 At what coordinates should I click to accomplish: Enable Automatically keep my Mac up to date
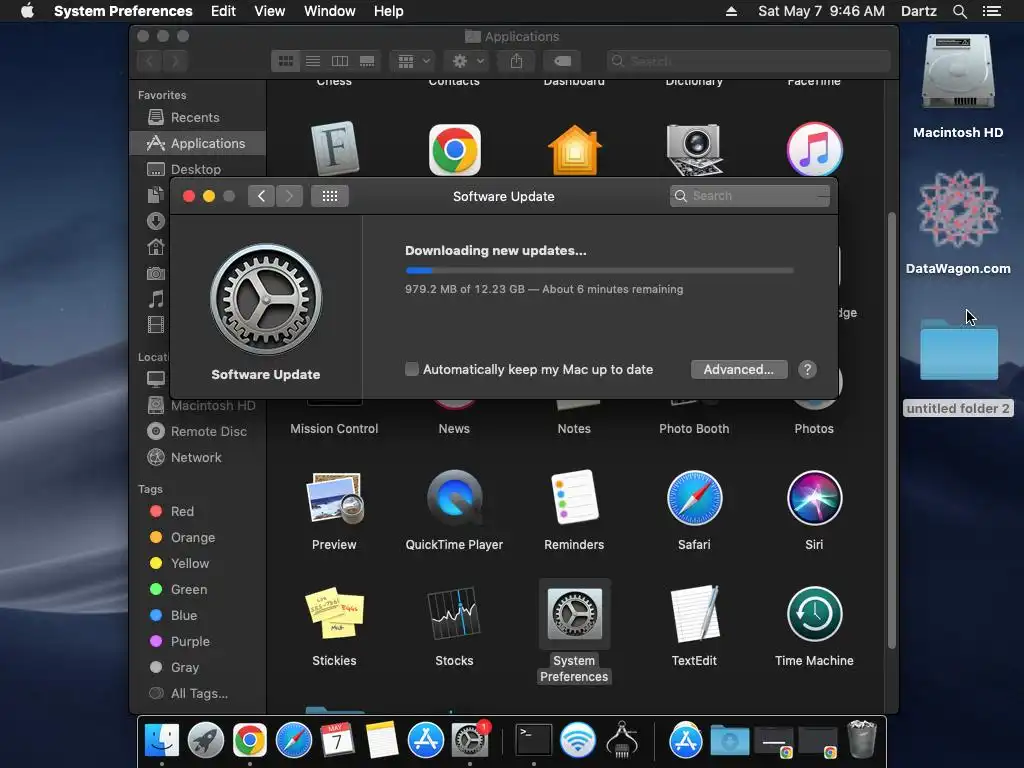point(411,370)
